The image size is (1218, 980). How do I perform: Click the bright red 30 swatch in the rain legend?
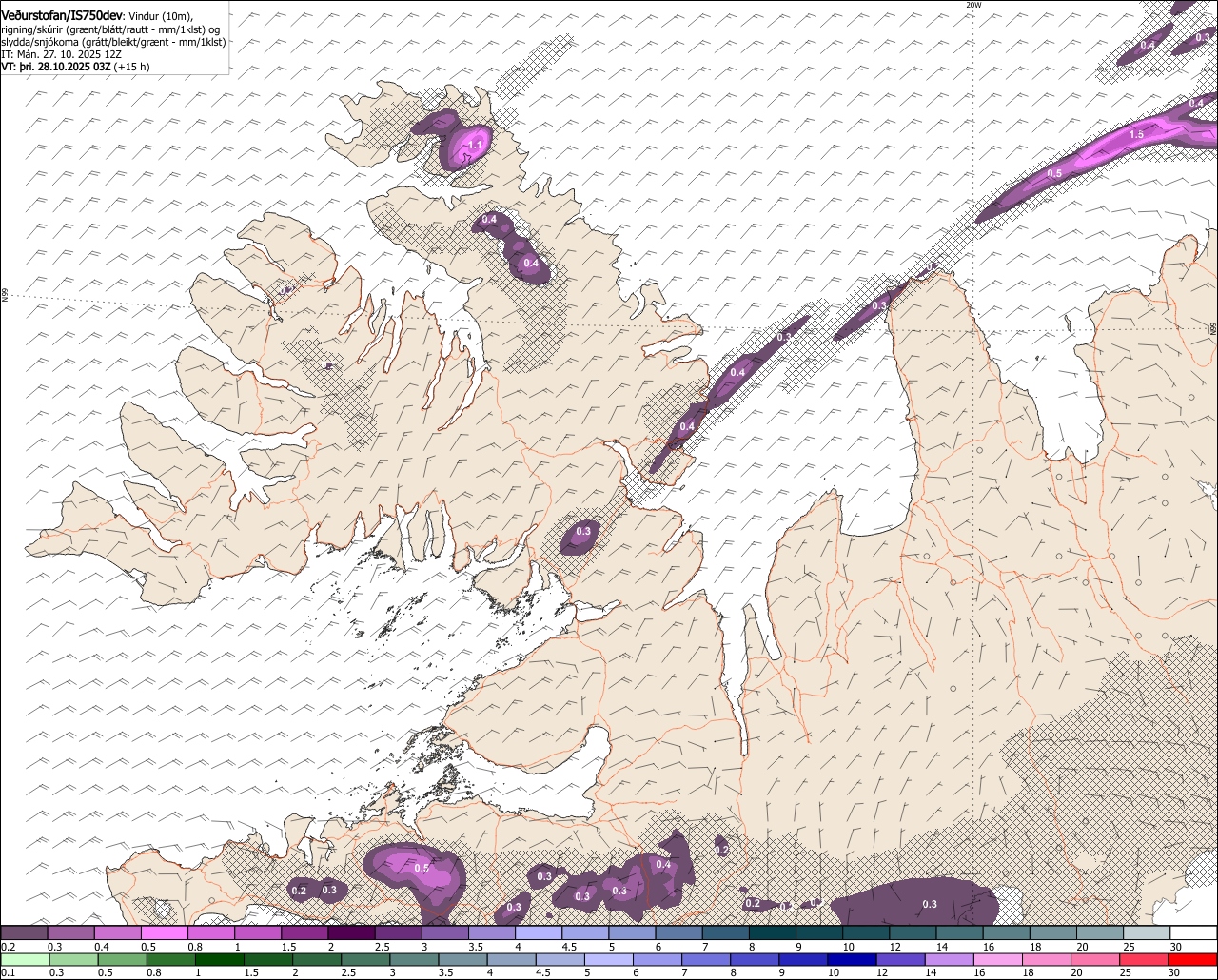[1193, 959]
